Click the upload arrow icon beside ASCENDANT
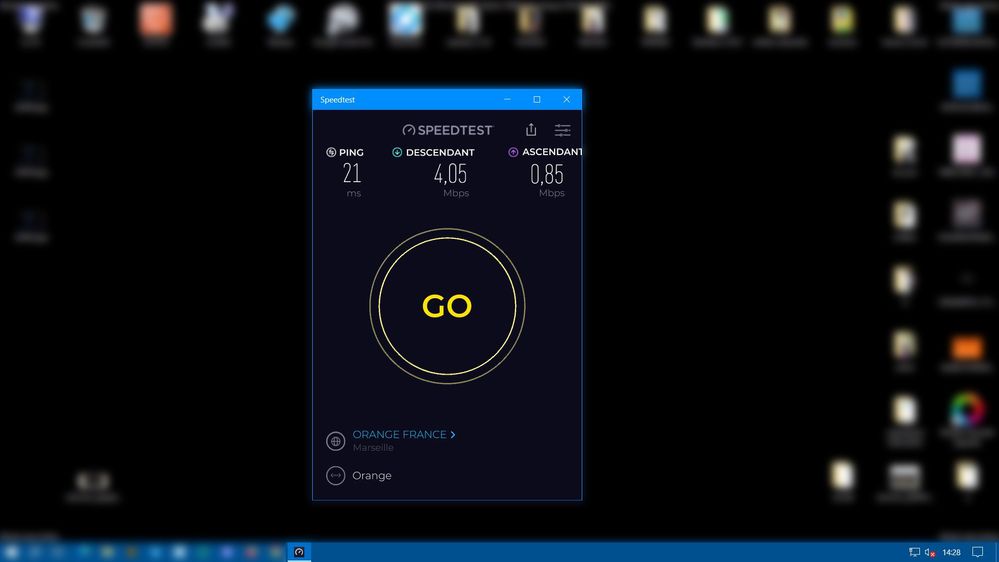This screenshot has width=999, height=562. click(513, 153)
